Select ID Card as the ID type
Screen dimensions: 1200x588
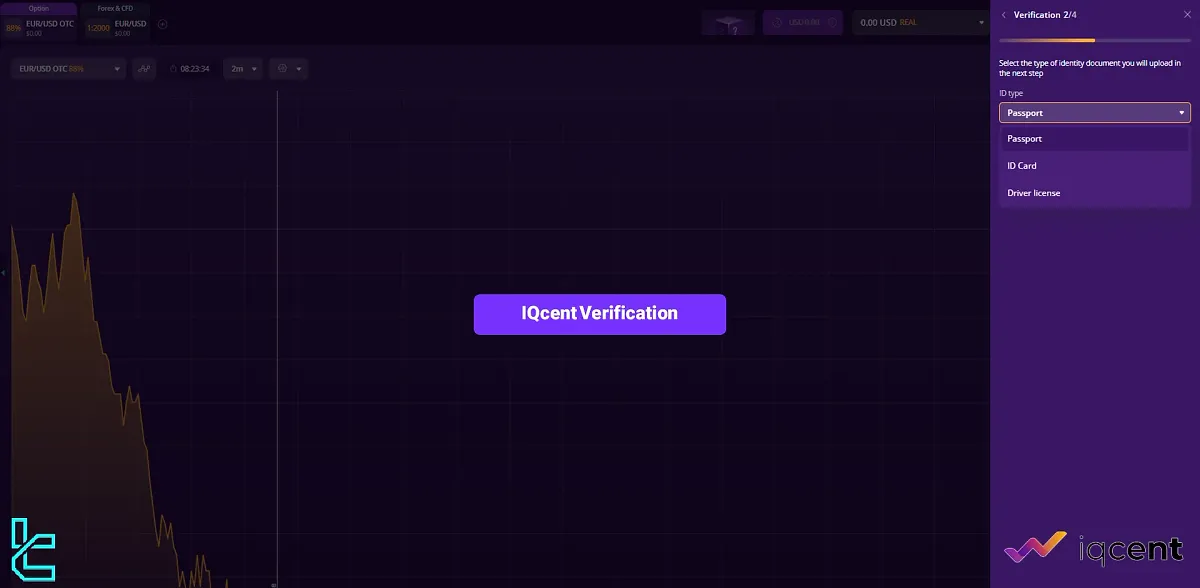click(1022, 165)
